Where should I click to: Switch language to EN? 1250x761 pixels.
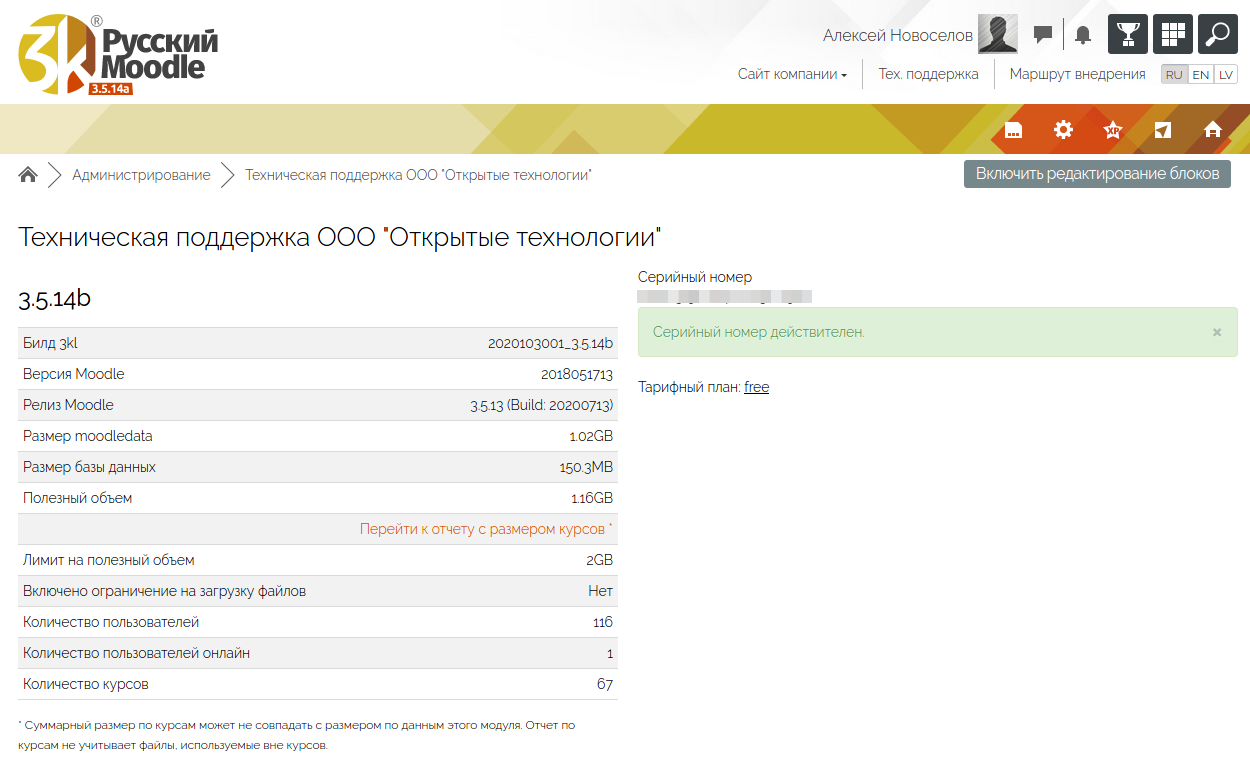coord(1200,75)
